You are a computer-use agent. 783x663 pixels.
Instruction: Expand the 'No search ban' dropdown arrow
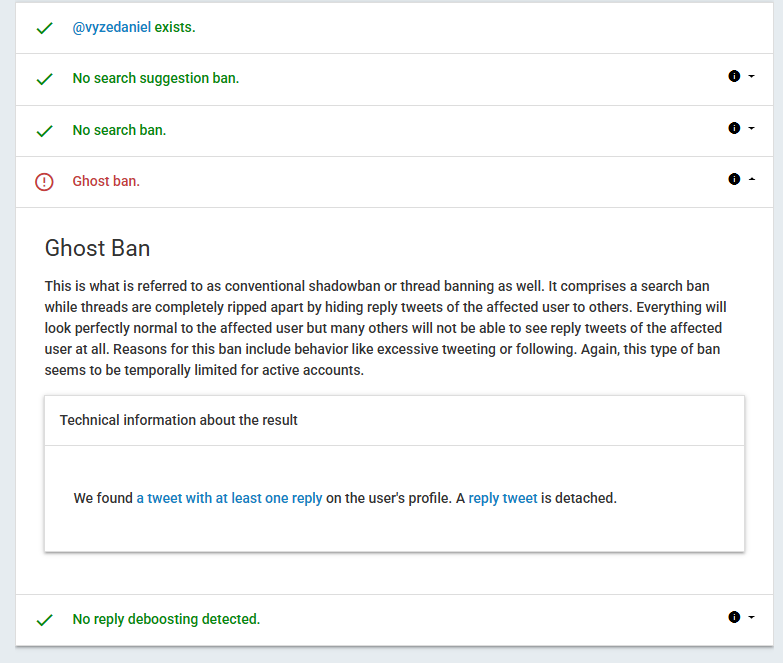[x=752, y=128]
